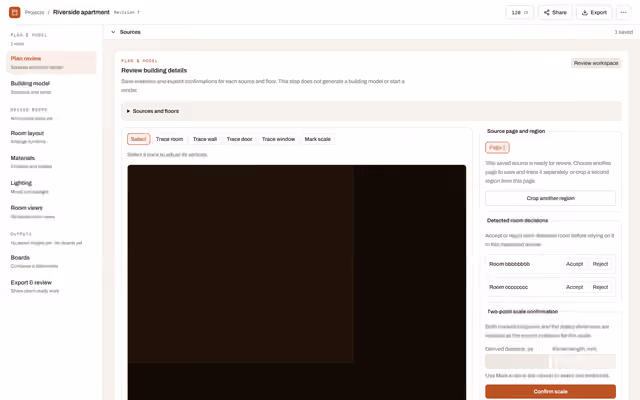Open Building model in sidebar
640x400 pixels.
point(51,87)
